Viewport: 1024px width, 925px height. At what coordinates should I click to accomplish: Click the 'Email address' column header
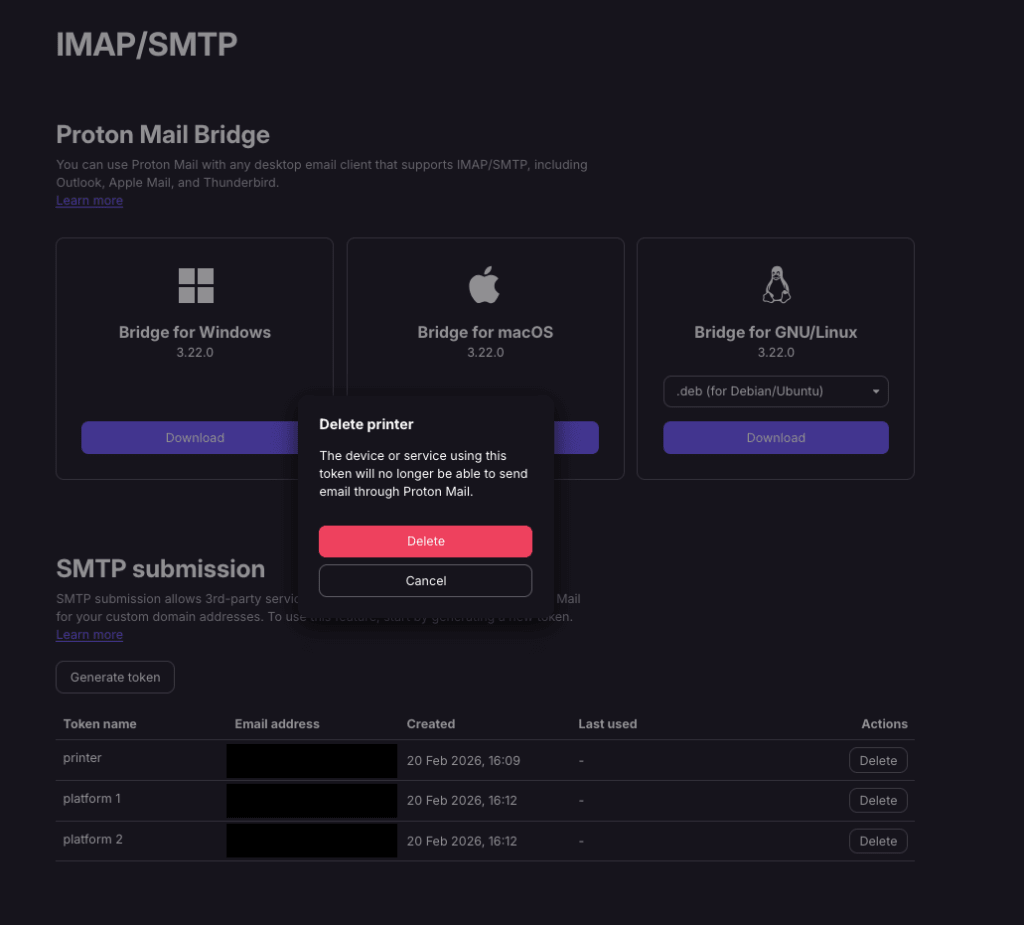click(277, 724)
